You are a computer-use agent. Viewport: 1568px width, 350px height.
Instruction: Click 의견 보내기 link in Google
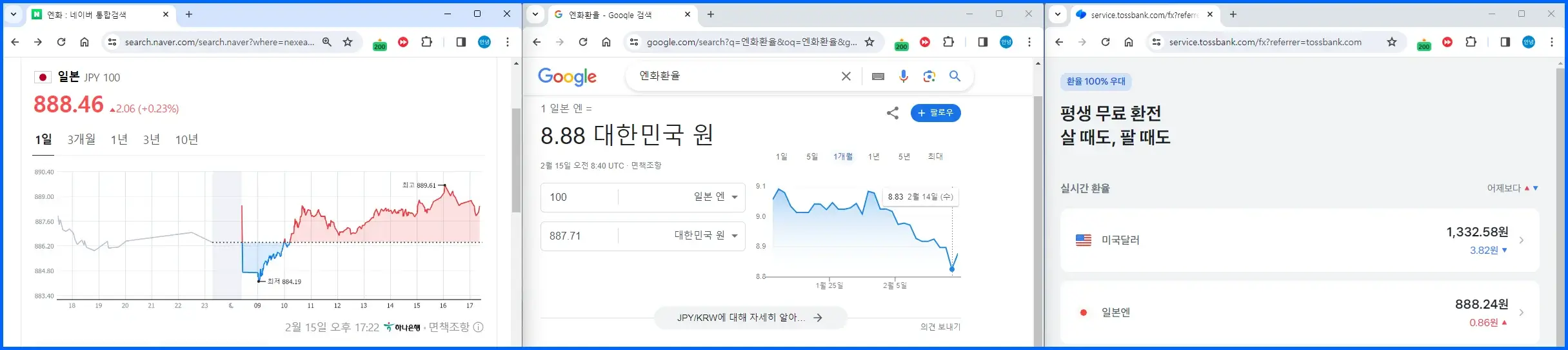coord(940,327)
